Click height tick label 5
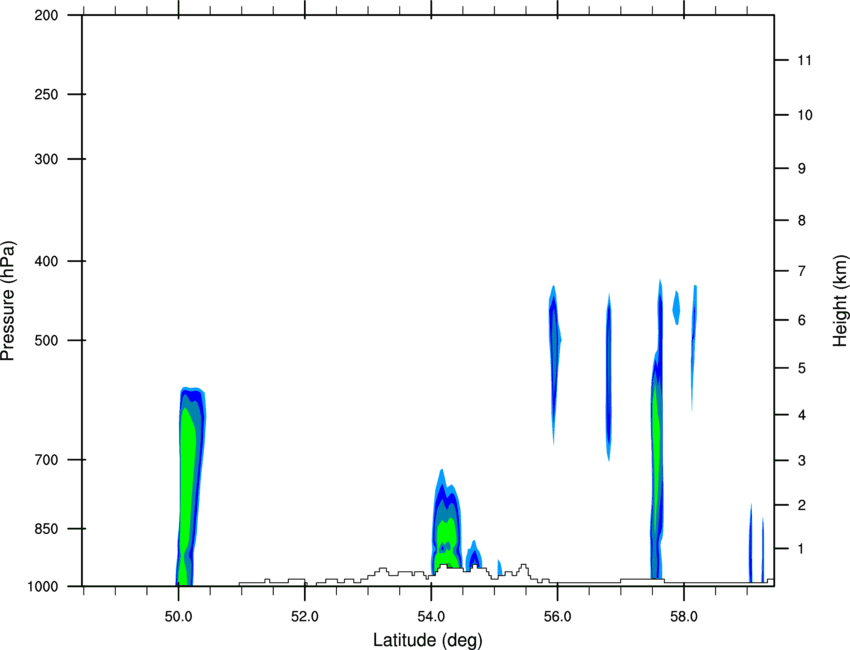 801,368
